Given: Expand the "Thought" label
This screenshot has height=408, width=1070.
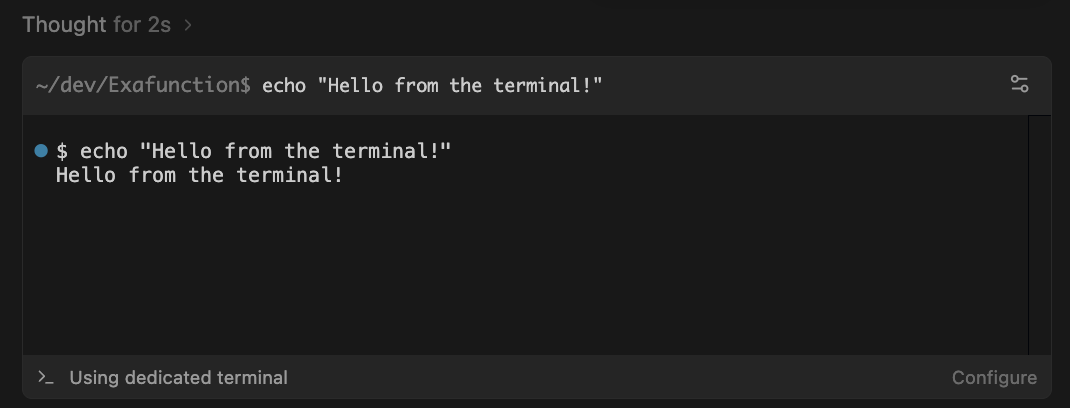Looking at the screenshot, I should tap(64, 25).
